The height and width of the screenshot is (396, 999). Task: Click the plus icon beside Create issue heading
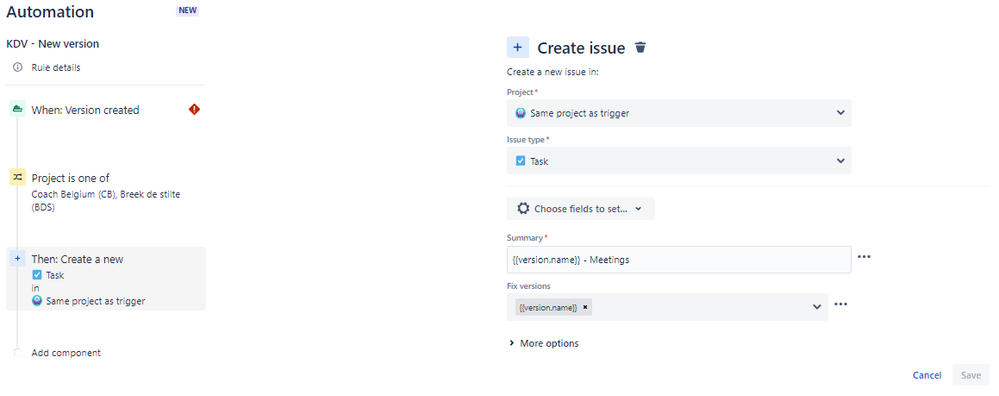(x=517, y=47)
